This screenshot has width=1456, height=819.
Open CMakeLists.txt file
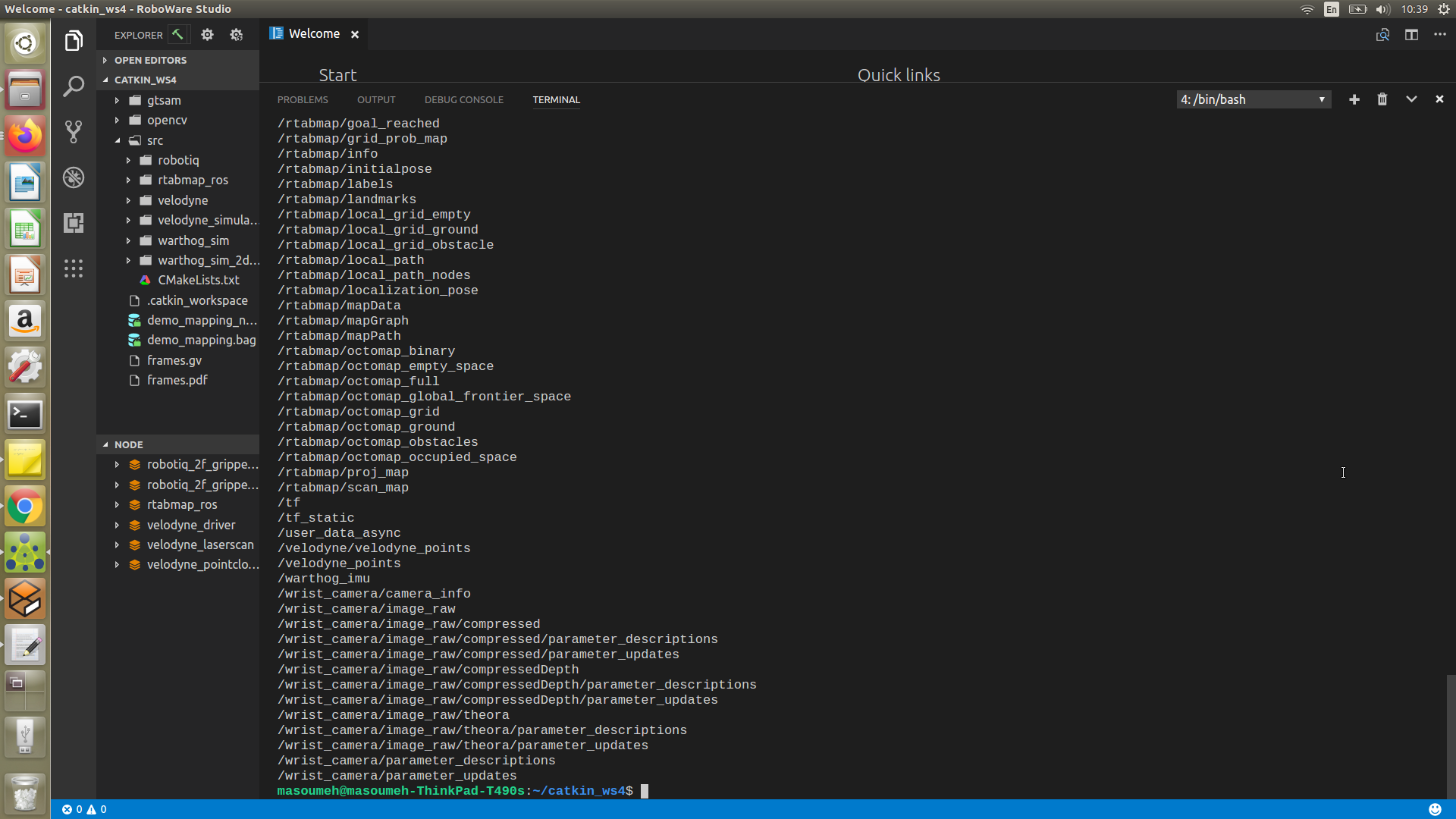(x=198, y=280)
